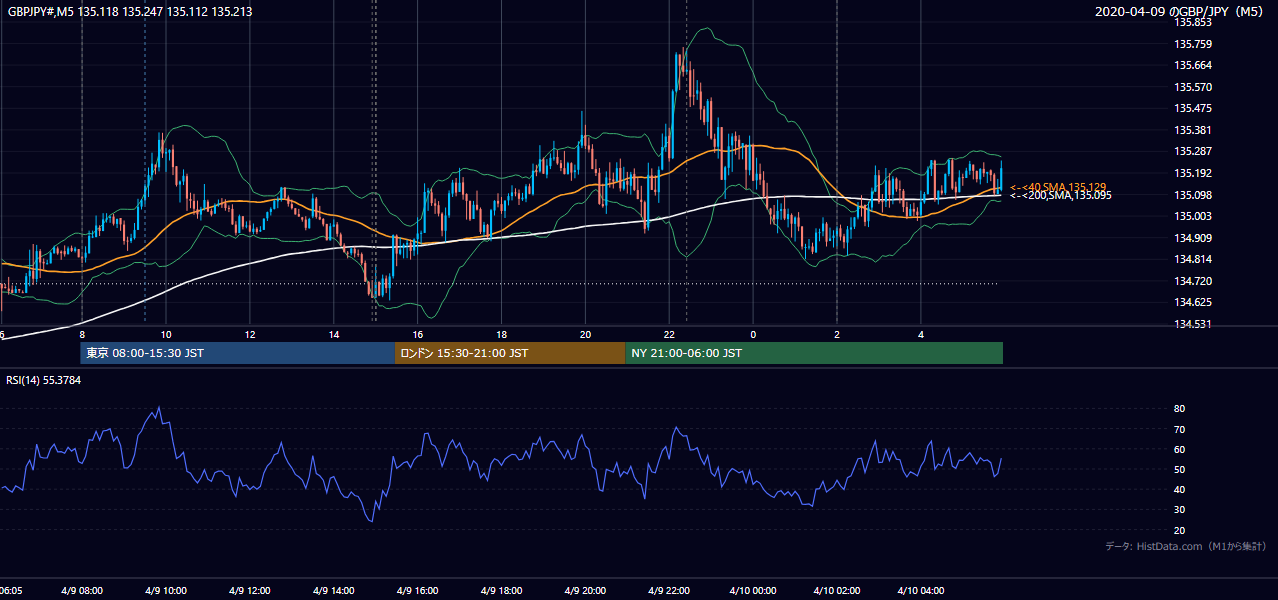Select the ロンドン 15:30-21:00 JST session bar

click(510, 353)
